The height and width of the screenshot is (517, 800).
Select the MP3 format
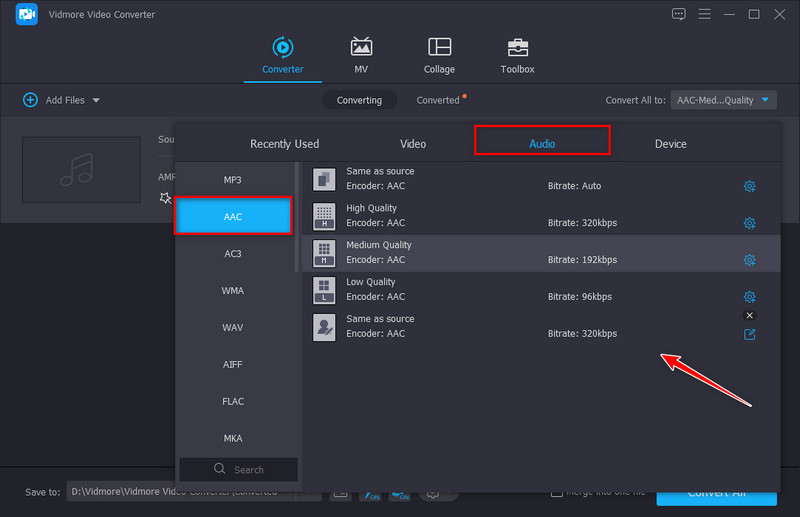pos(232,180)
